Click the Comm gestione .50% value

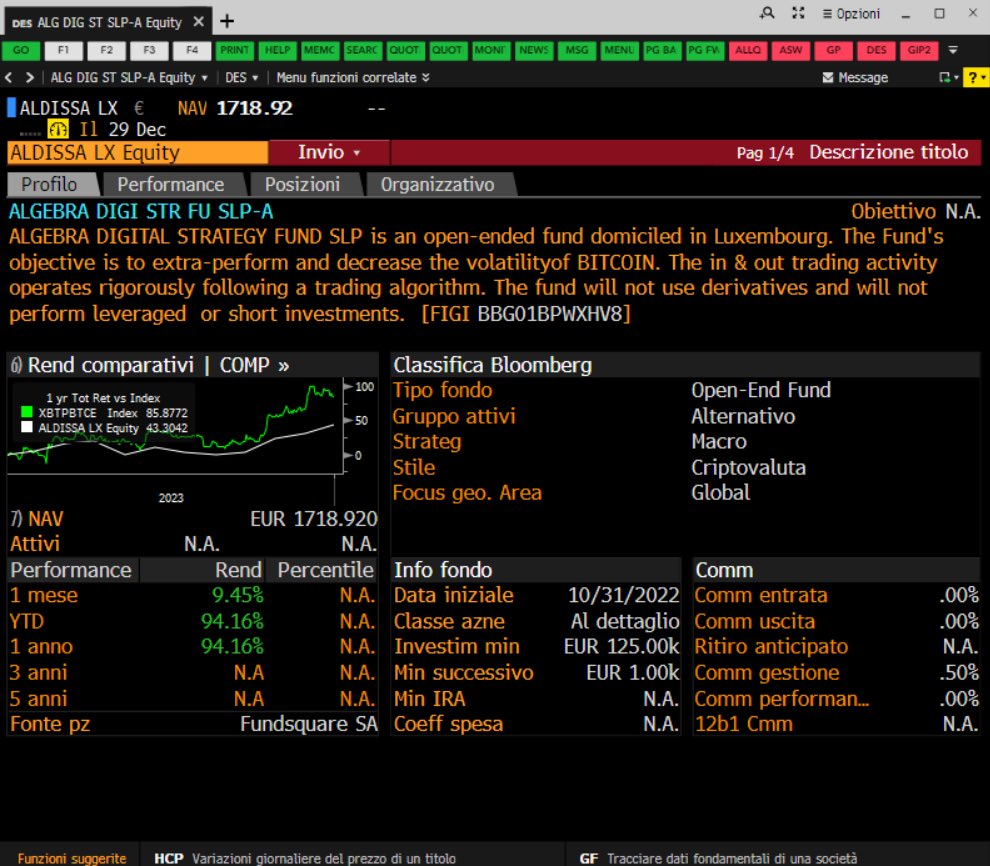pyautogui.click(x=958, y=673)
